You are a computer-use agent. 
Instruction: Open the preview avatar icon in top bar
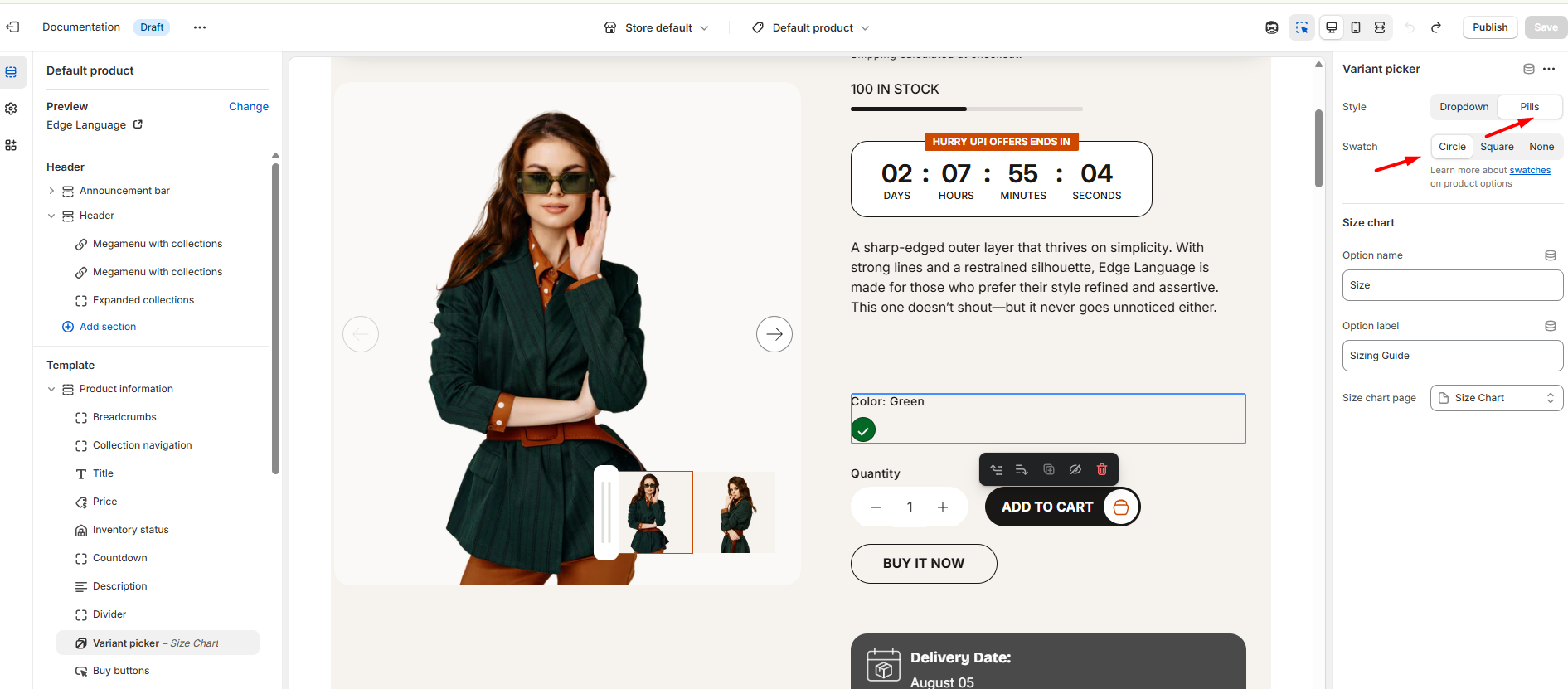(x=1272, y=27)
